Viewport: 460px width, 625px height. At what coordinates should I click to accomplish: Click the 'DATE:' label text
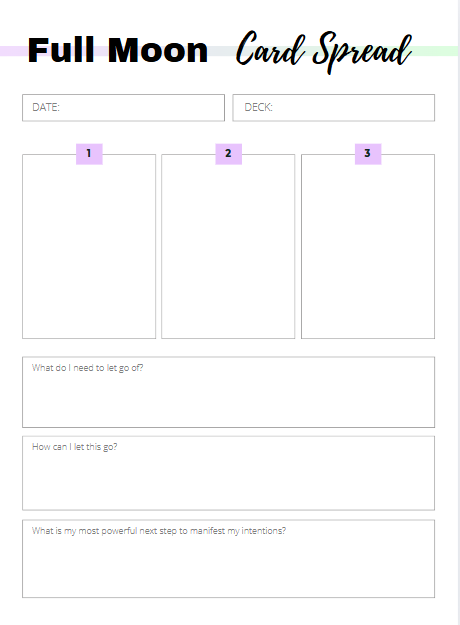point(46,107)
